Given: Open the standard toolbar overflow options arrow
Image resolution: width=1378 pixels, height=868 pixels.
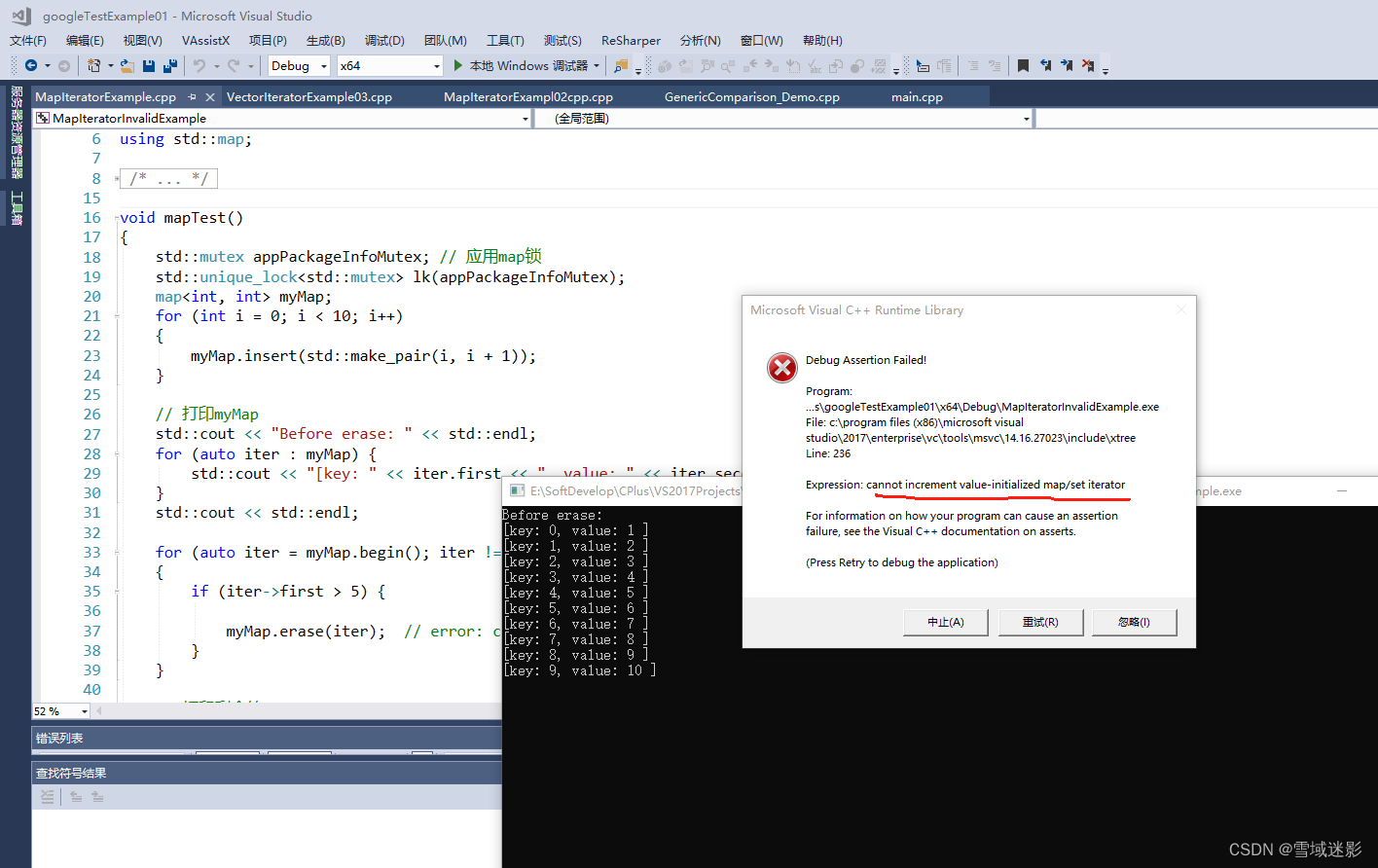Looking at the screenshot, I should 638,70.
